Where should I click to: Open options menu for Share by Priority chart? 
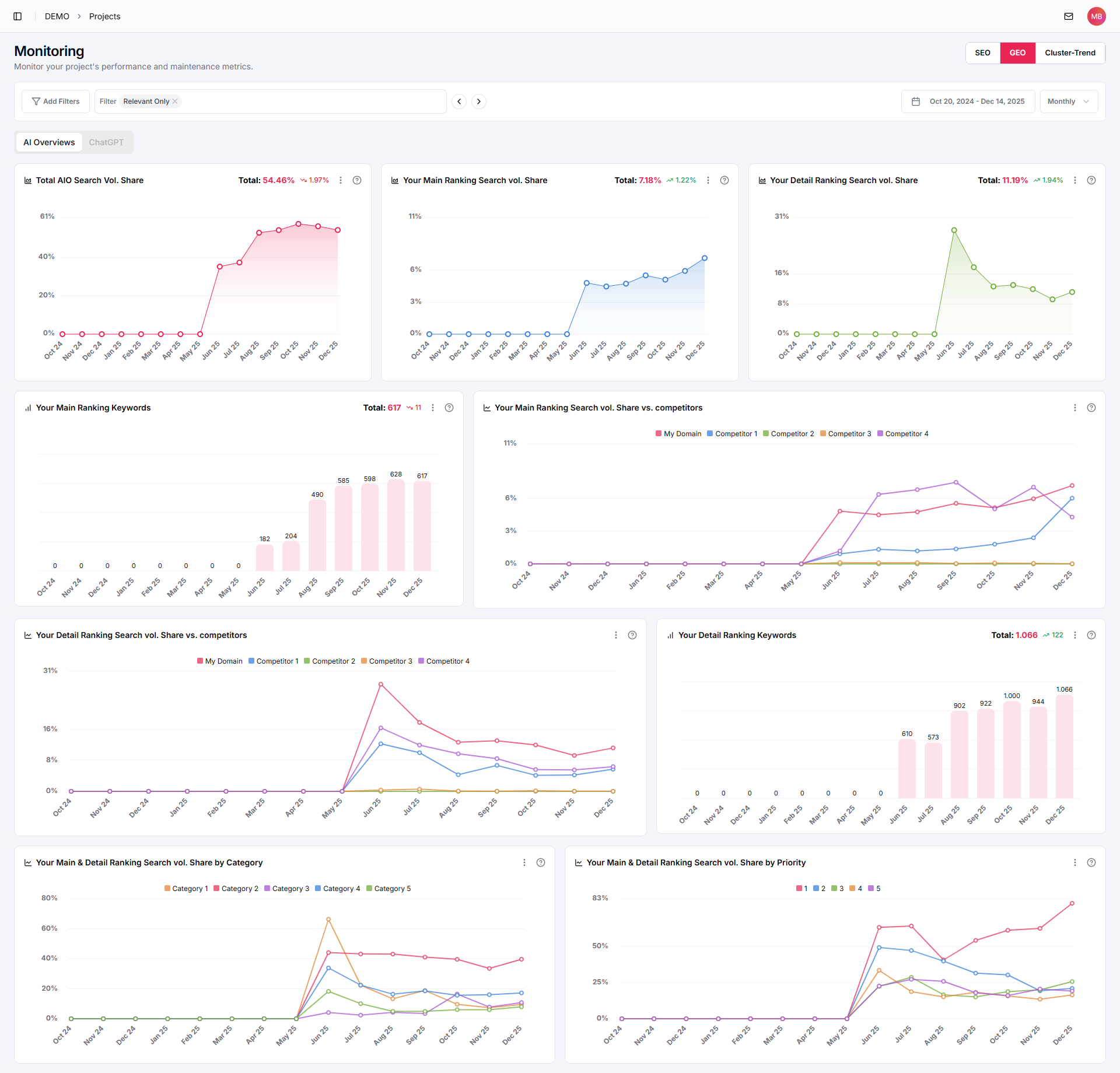(1075, 862)
